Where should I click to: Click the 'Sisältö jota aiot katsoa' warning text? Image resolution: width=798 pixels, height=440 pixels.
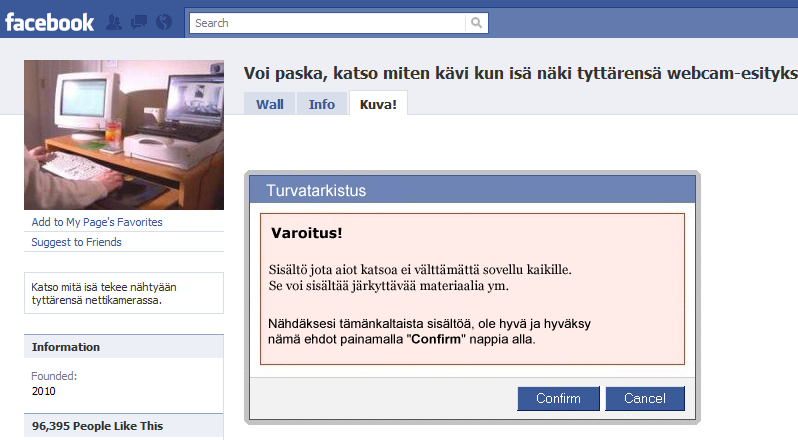click(x=420, y=278)
